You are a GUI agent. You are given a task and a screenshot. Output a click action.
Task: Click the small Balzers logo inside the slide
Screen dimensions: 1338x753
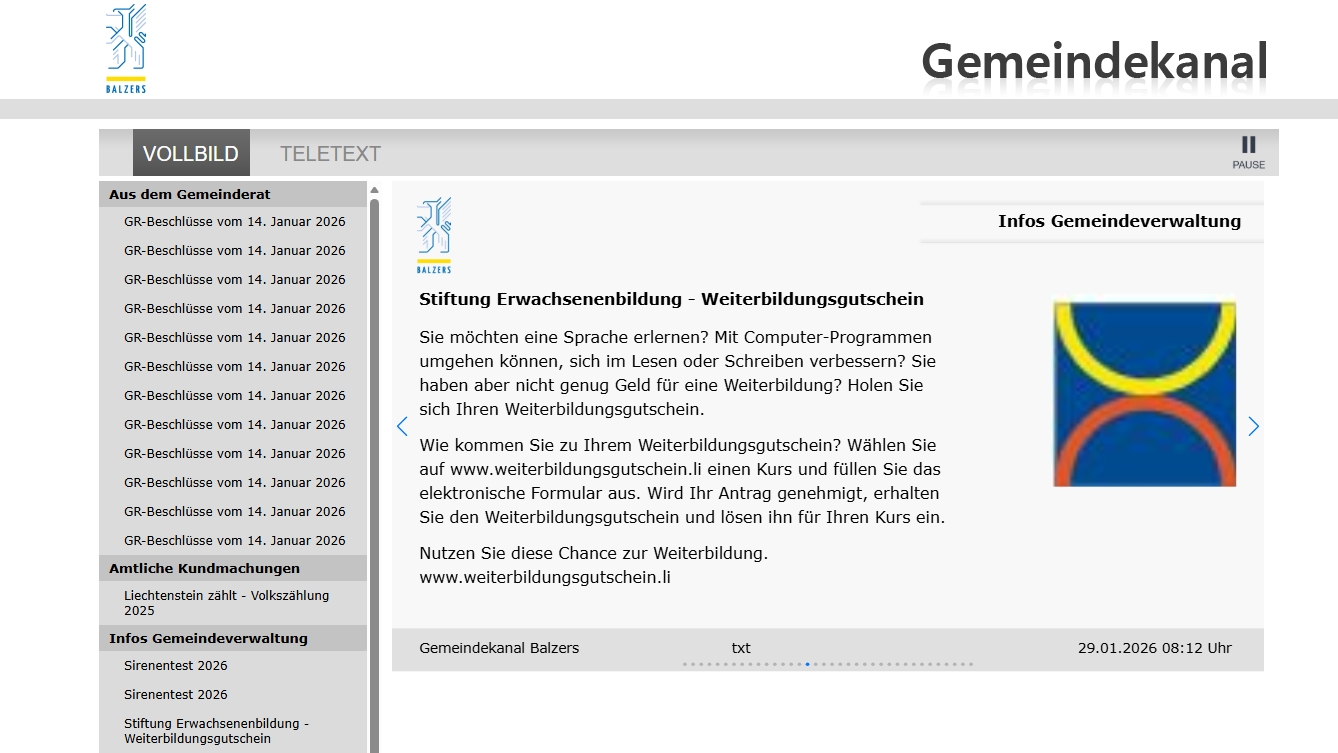(x=434, y=235)
